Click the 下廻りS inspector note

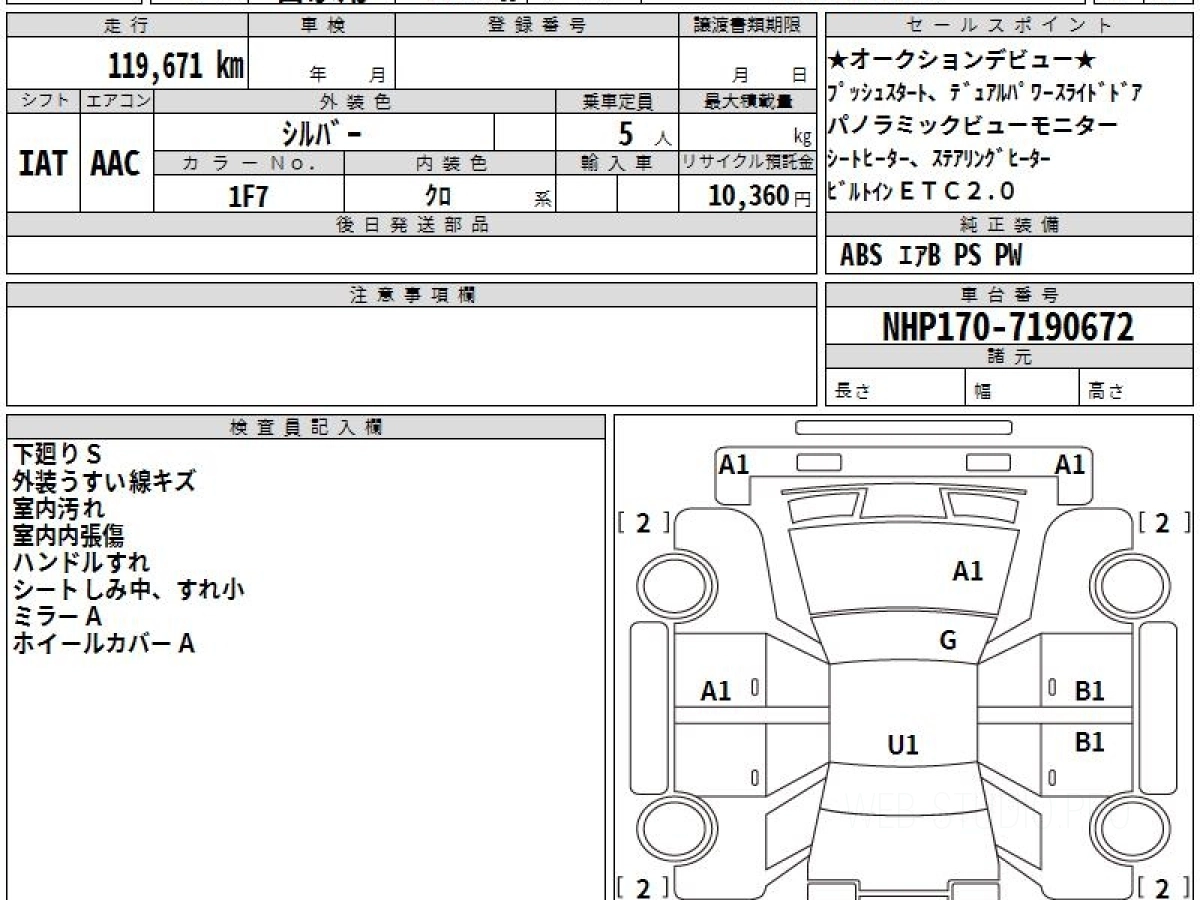tap(57, 455)
